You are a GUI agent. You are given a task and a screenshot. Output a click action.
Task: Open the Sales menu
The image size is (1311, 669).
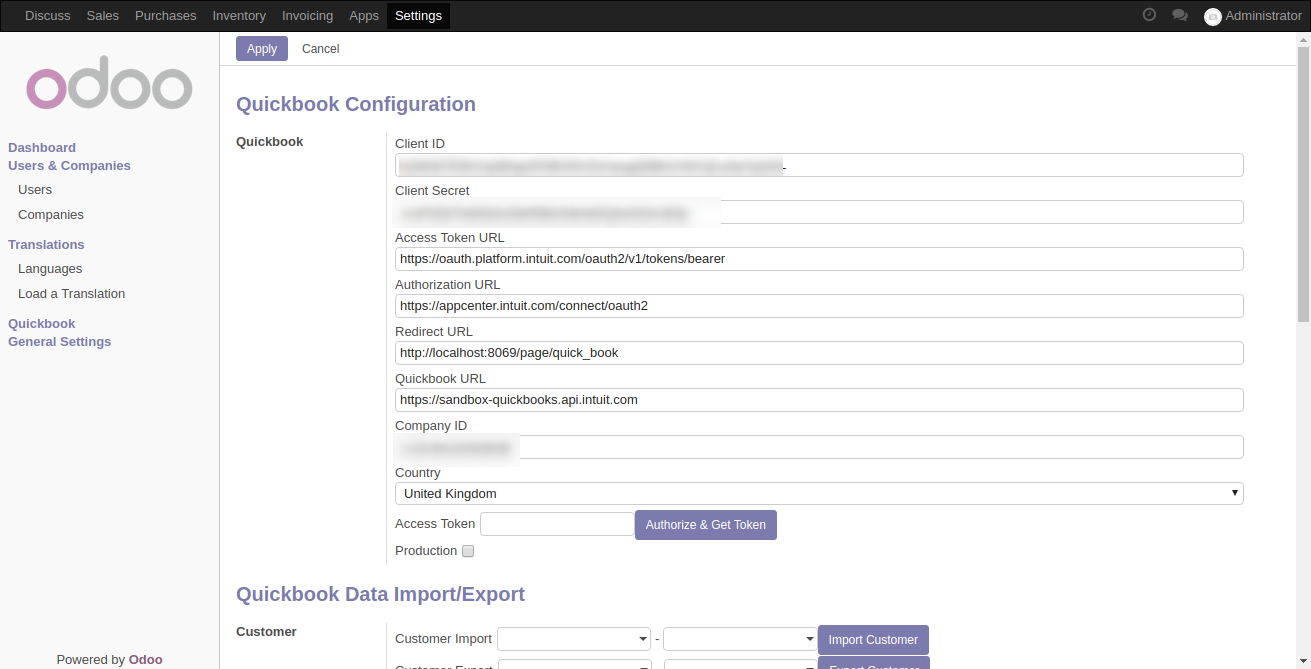tap(103, 15)
